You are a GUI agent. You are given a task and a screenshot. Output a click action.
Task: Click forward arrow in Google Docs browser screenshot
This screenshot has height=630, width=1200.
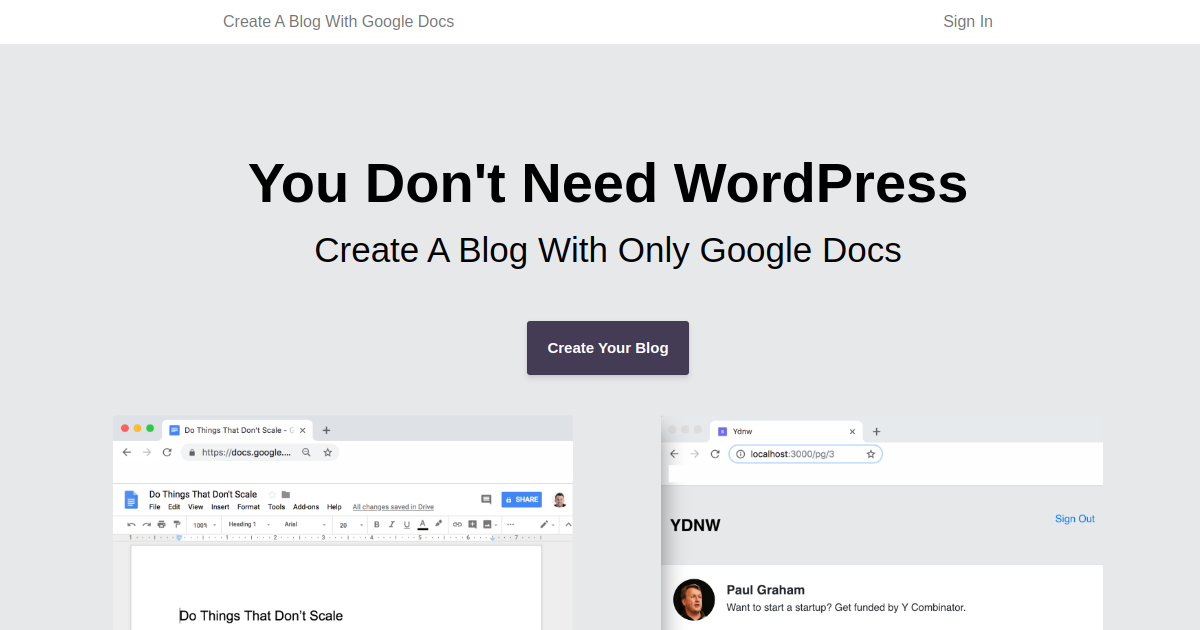tap(147, 452)
